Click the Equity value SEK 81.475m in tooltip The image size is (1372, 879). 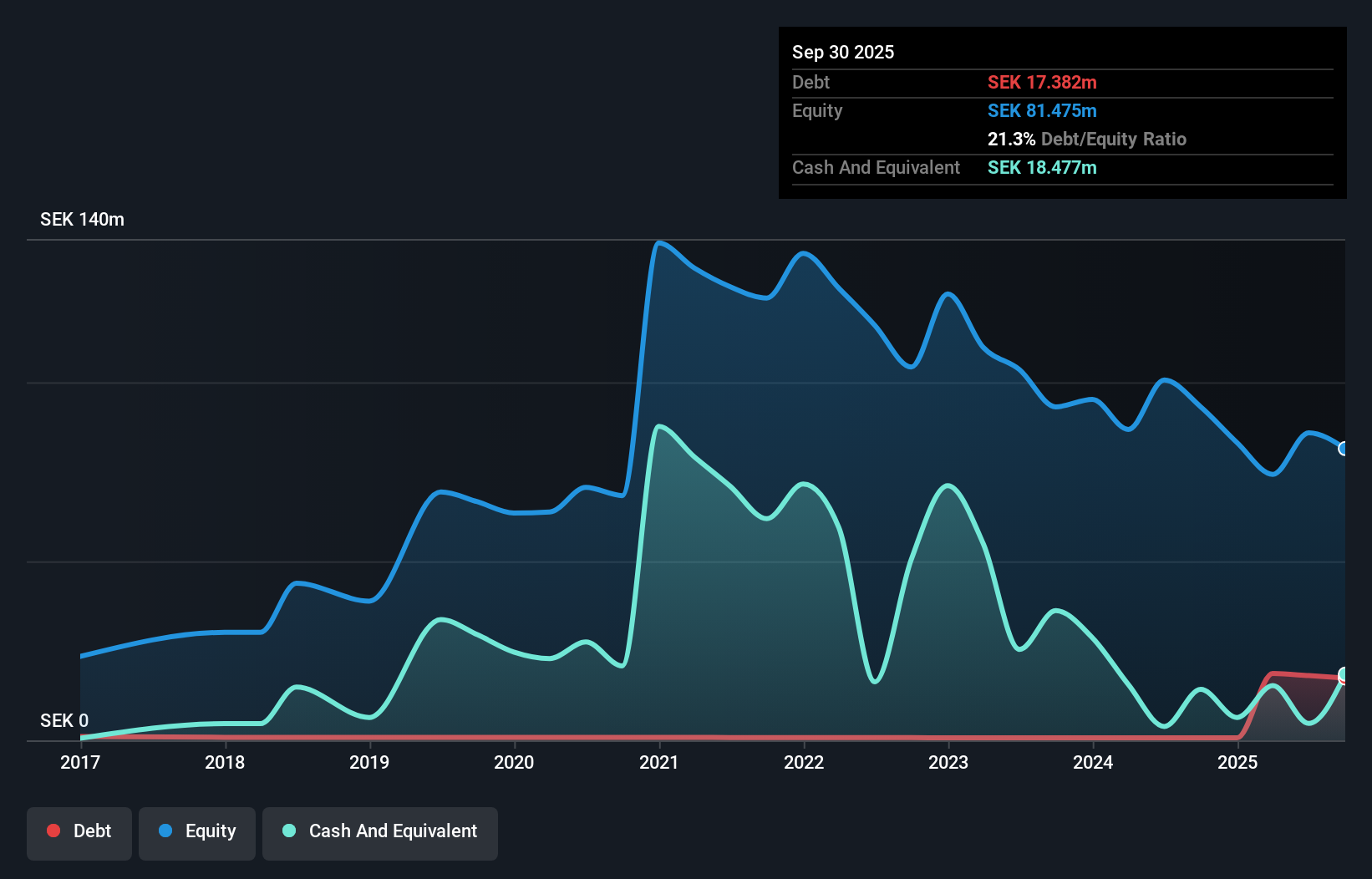tap(1043, 110)
